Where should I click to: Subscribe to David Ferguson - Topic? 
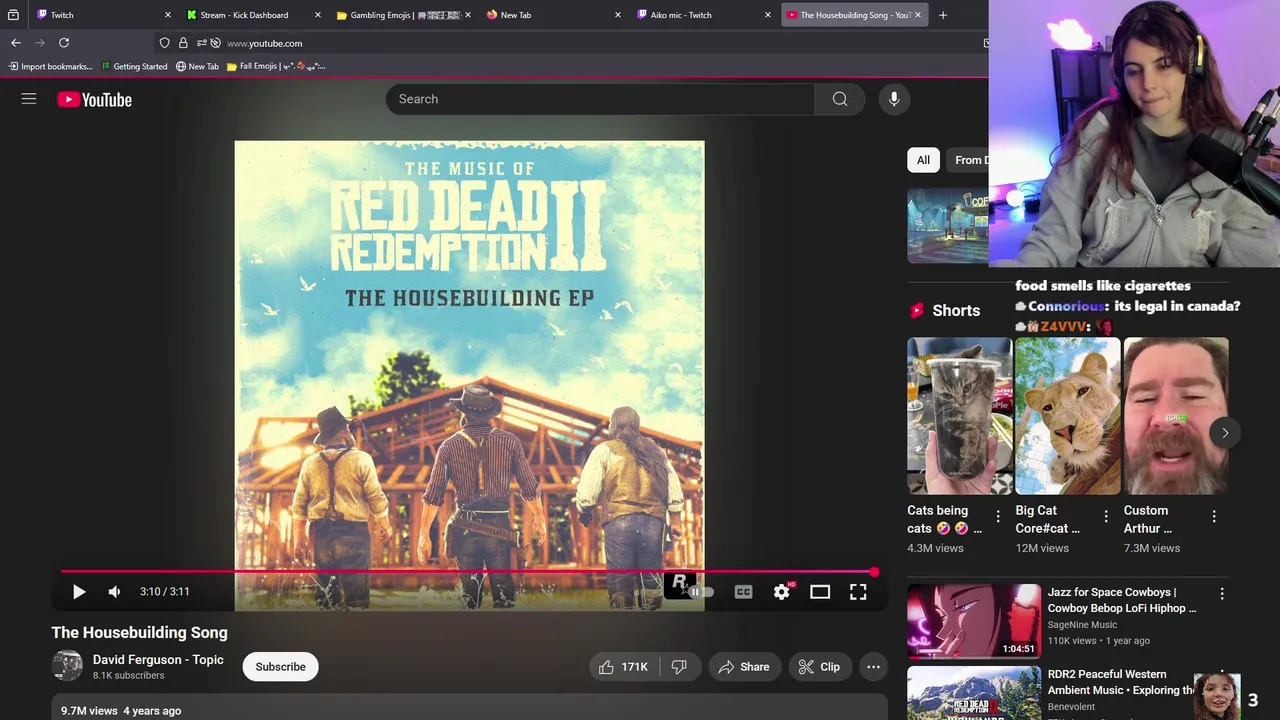280,667
